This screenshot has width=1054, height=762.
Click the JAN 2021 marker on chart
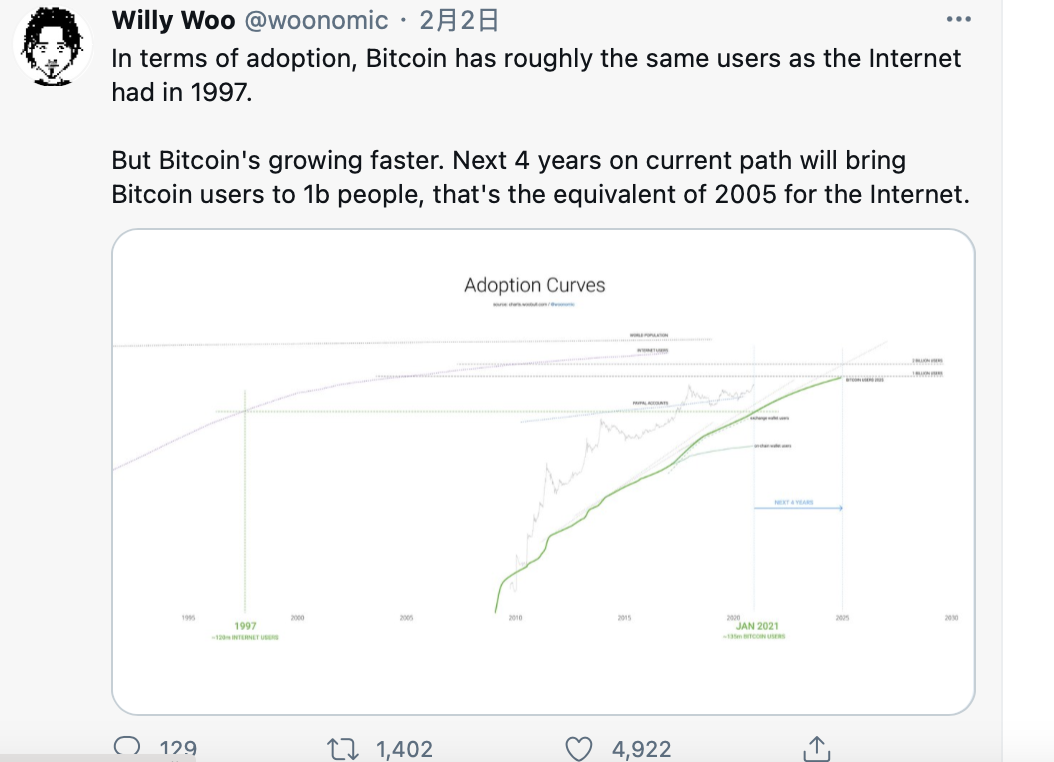tap(757, 626)
